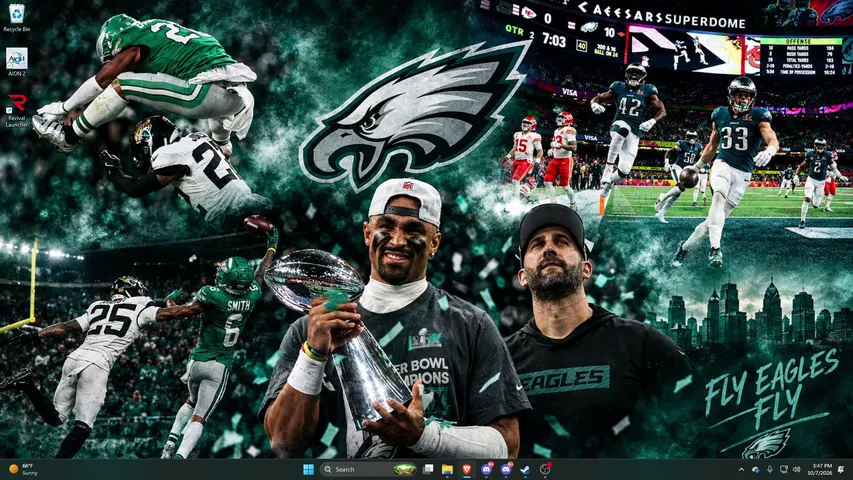Switch to the Brave browser on taskbar

coord(467,469)
